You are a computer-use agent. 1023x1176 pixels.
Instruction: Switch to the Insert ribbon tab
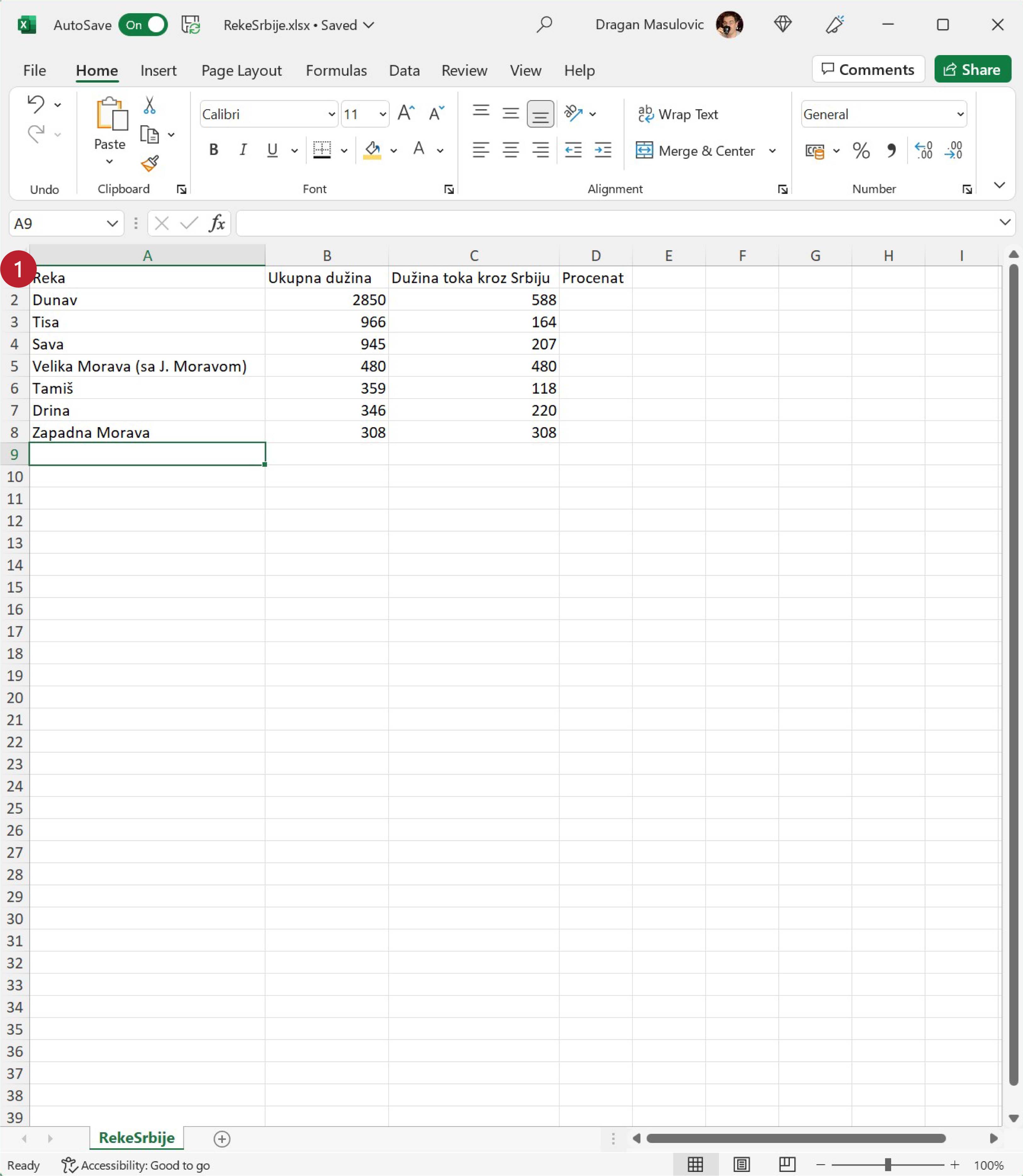click(x=158, y=70)
